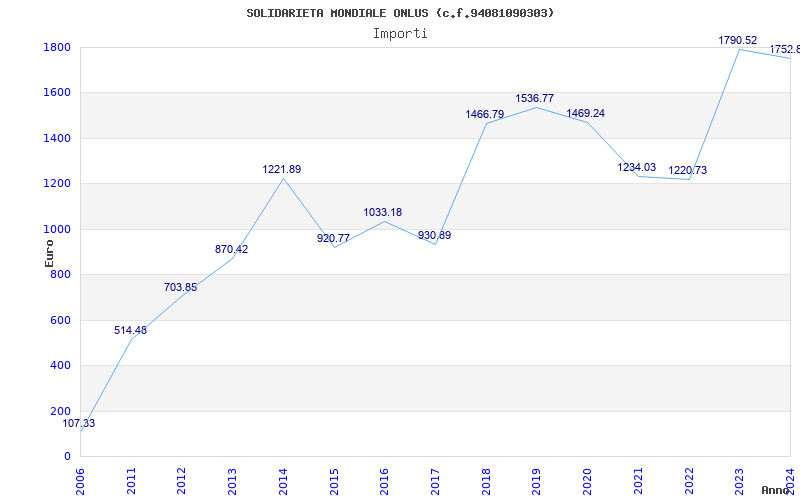Click the 514.48 value label
Viewport: 800px width, 500px height.
(130, 331)
